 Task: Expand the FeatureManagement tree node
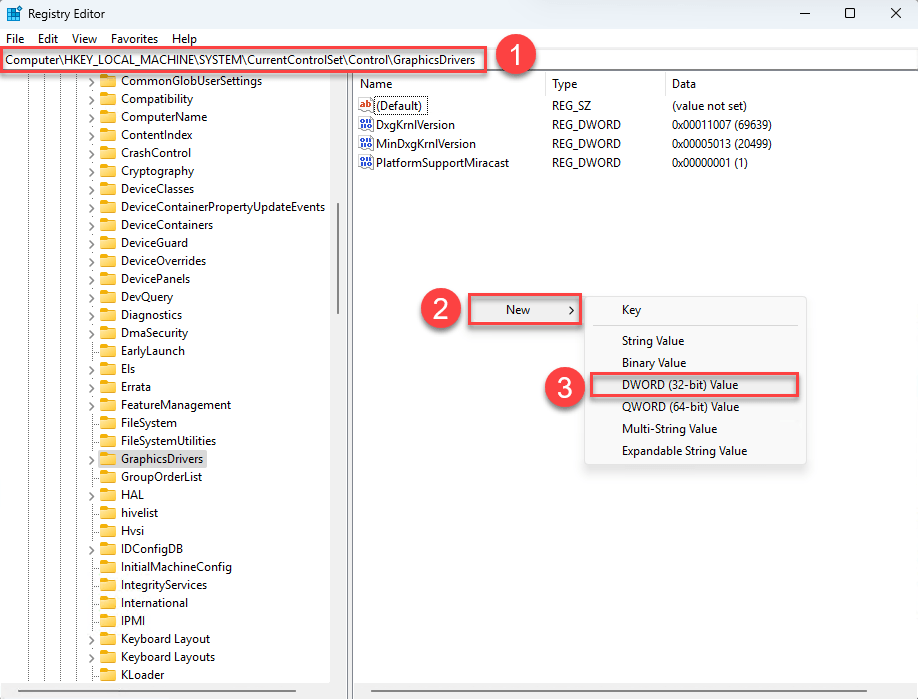click(91, 405)
